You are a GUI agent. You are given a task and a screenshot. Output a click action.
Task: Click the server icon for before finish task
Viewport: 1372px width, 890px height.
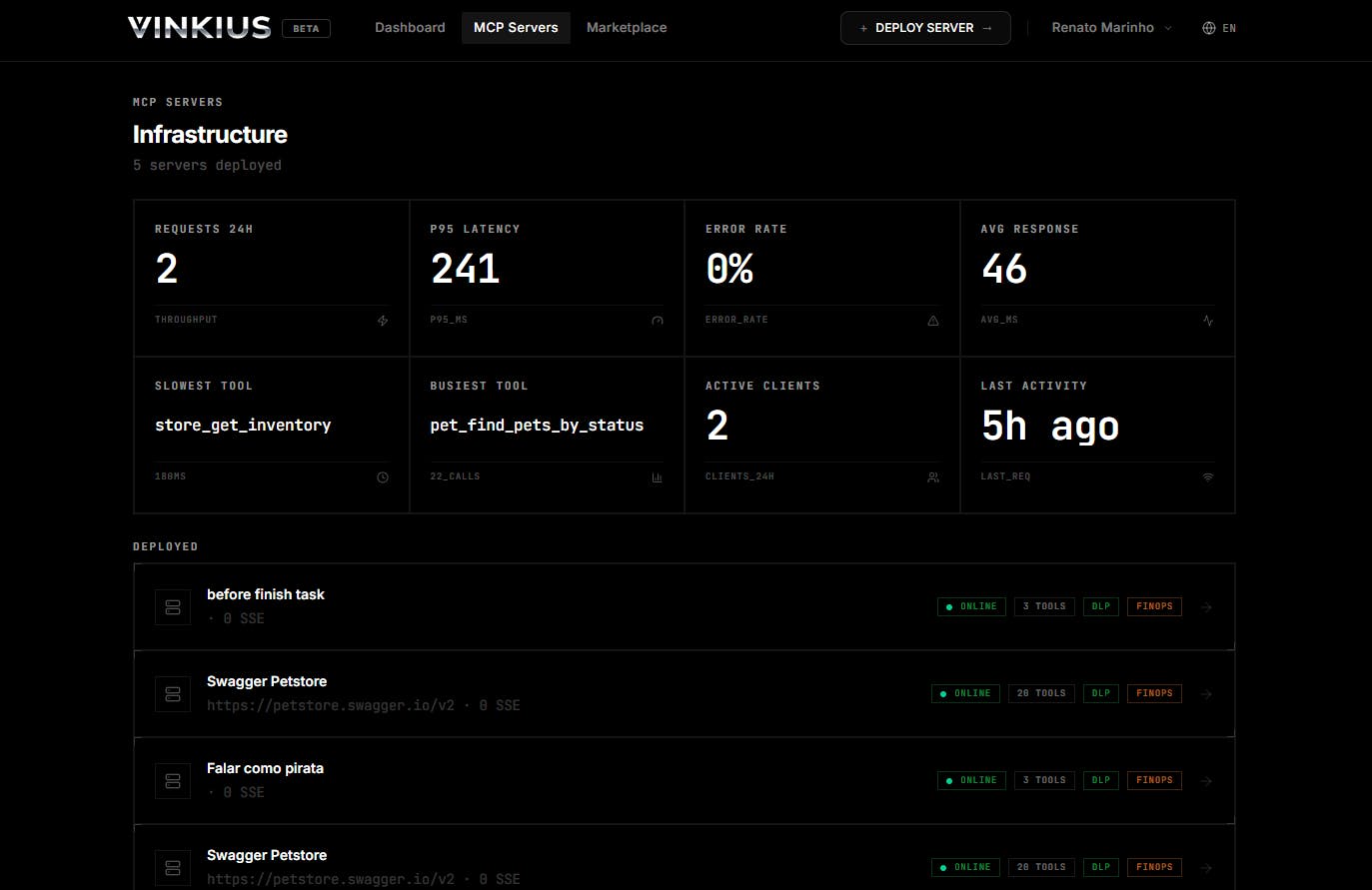point(173,607)
